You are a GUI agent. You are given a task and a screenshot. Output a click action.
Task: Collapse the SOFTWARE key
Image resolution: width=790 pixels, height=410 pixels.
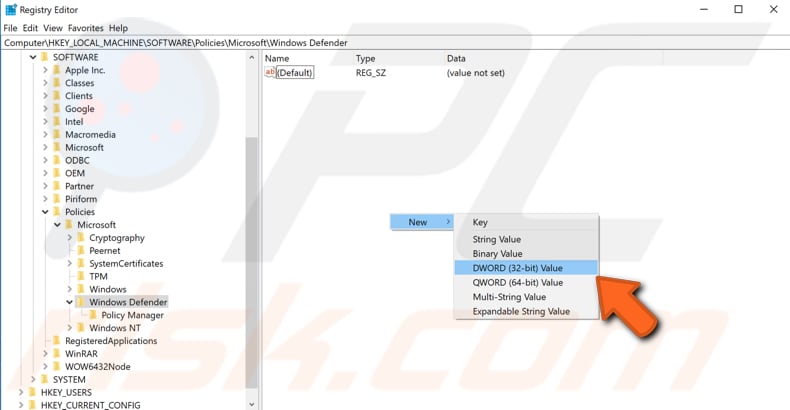coord(33,57)
